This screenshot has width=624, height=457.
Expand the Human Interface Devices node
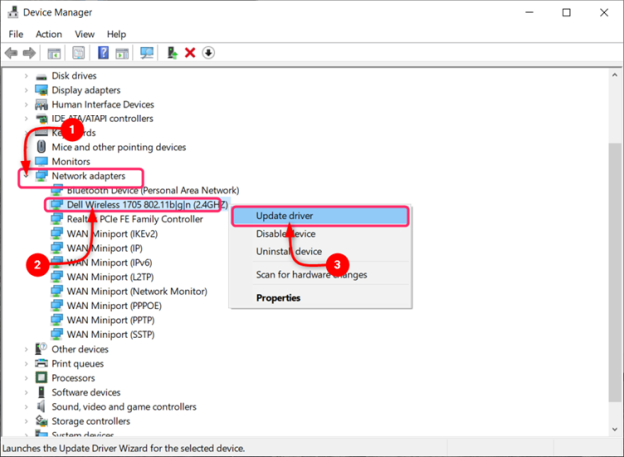(26, 105)
